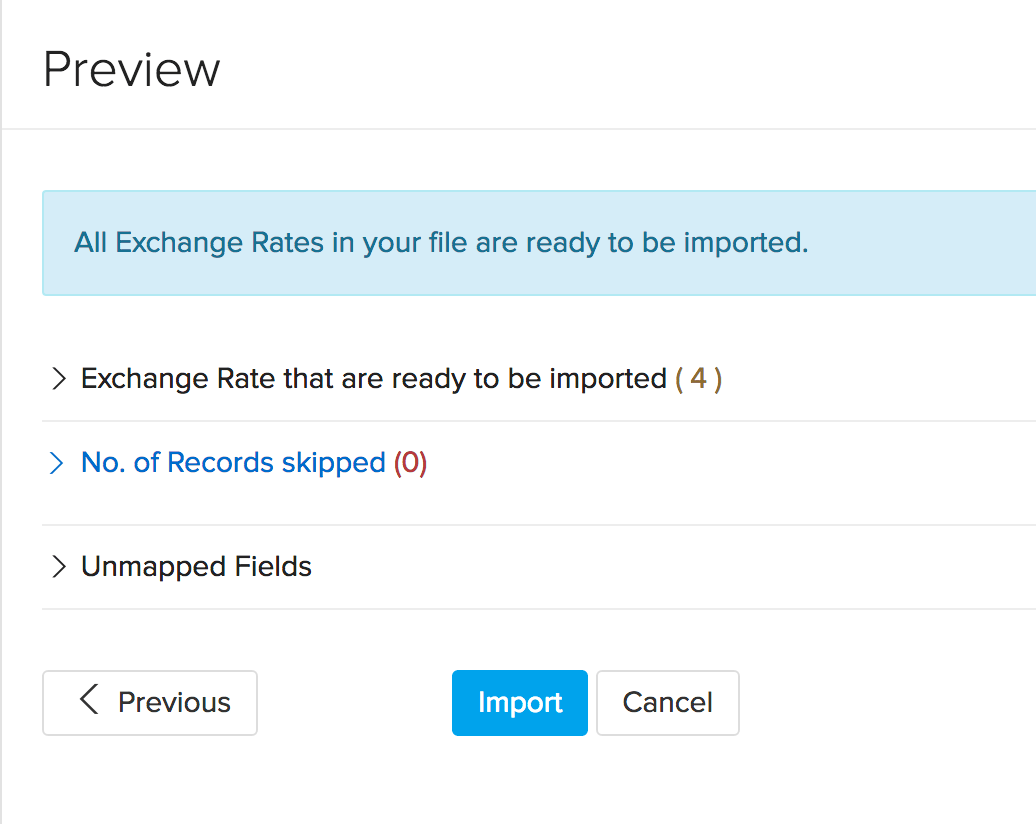Image resolution: width=1036 pixels, height=824 pixels.
Task: Click the (0) skipped records count
Action: point(410,462)
